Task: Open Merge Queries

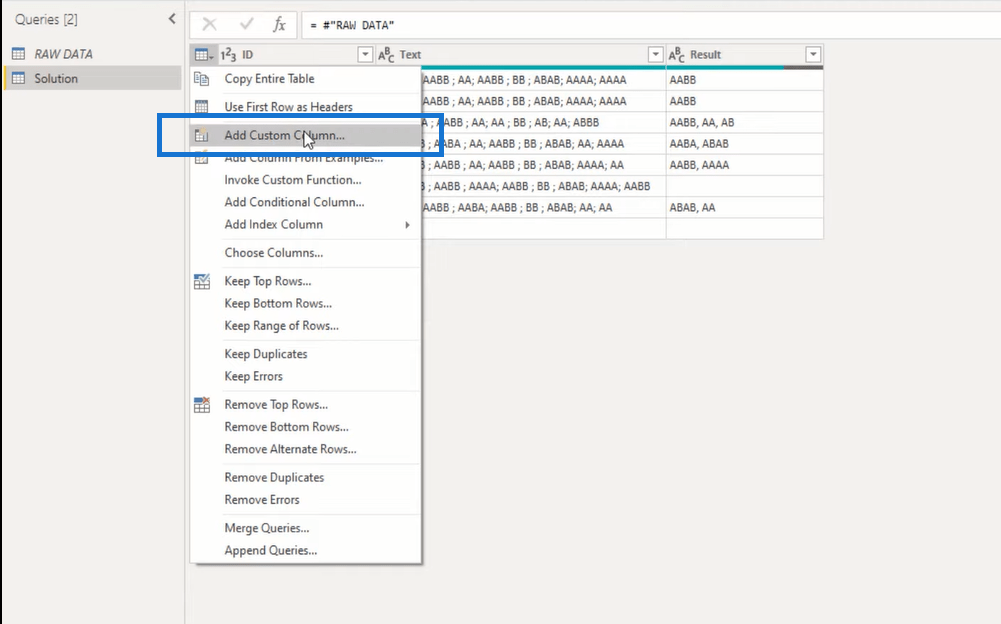Action: (266, 528)
